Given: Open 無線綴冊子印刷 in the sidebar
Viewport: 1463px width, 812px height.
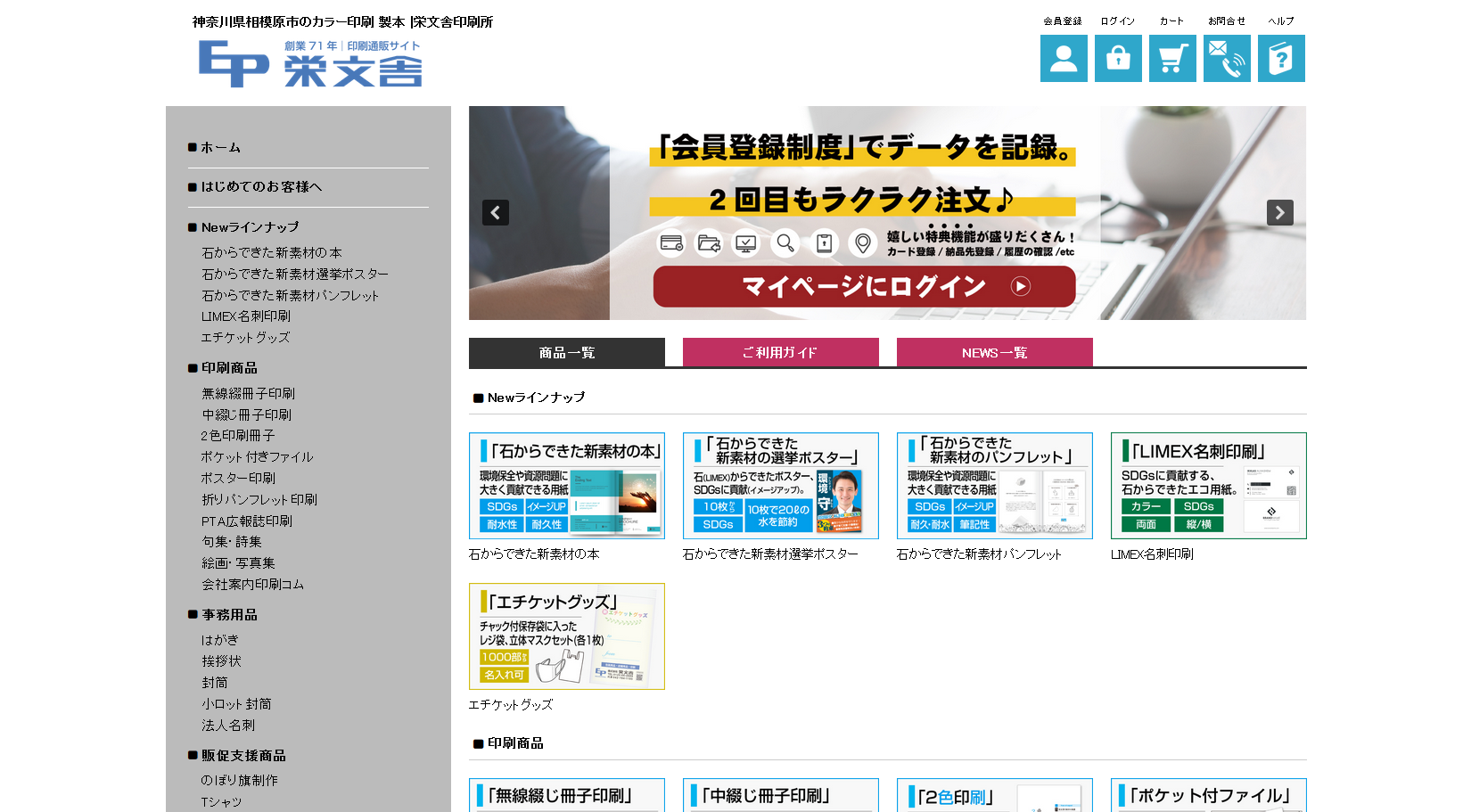Looking at the screenshot, I should pyautogui.click(x=248, y=394).
